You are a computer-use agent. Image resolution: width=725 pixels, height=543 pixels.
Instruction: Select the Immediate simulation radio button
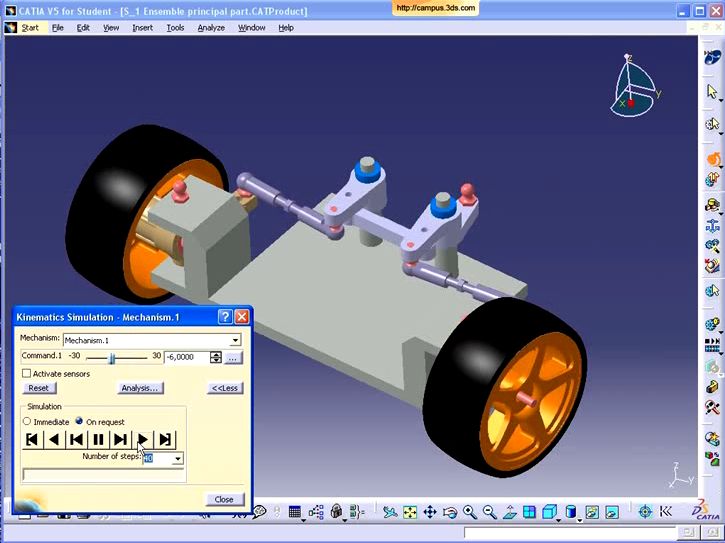pyautogui.click(x=27, y=422)
